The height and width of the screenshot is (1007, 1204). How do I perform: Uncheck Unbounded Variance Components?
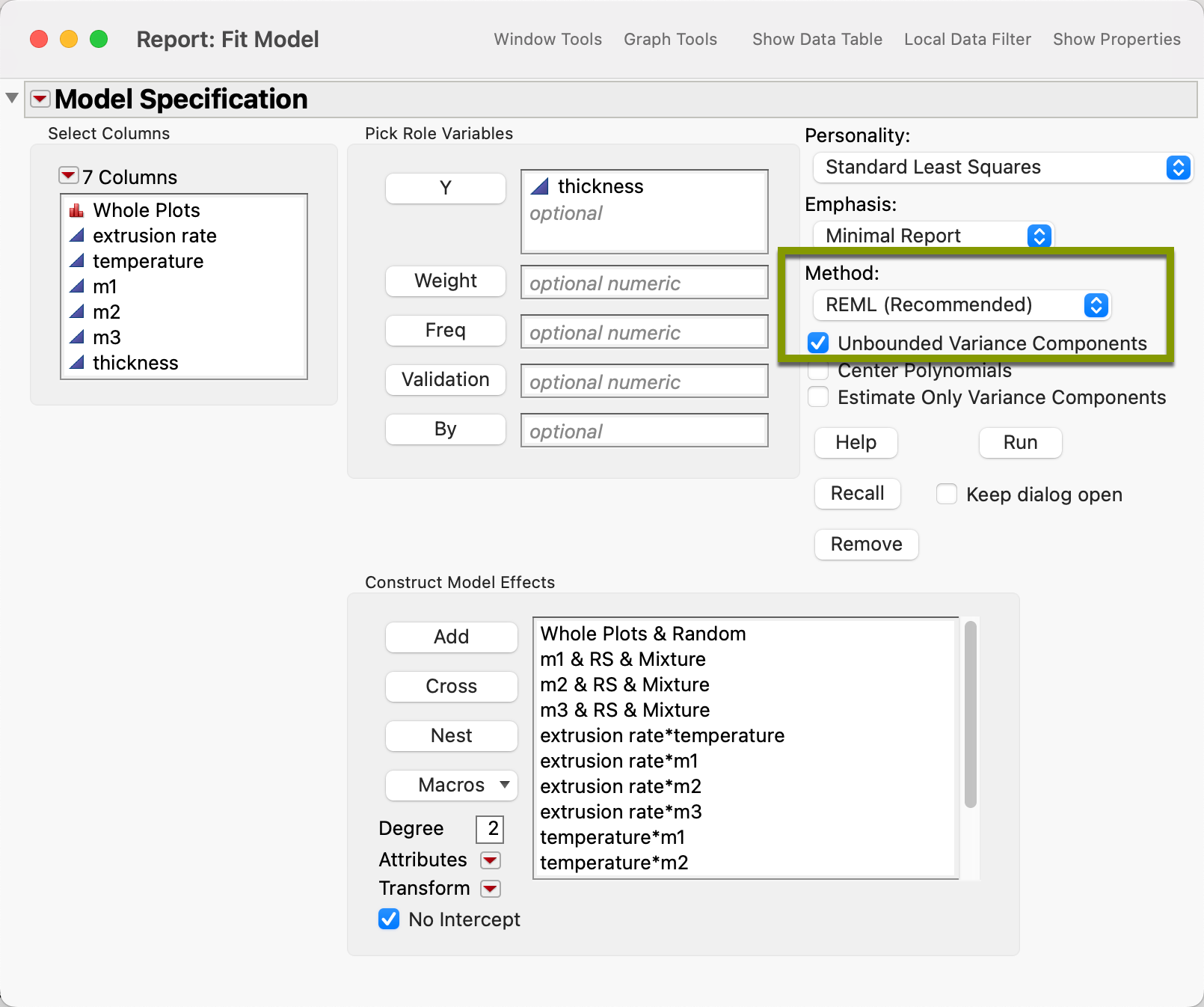click(818, 343)
